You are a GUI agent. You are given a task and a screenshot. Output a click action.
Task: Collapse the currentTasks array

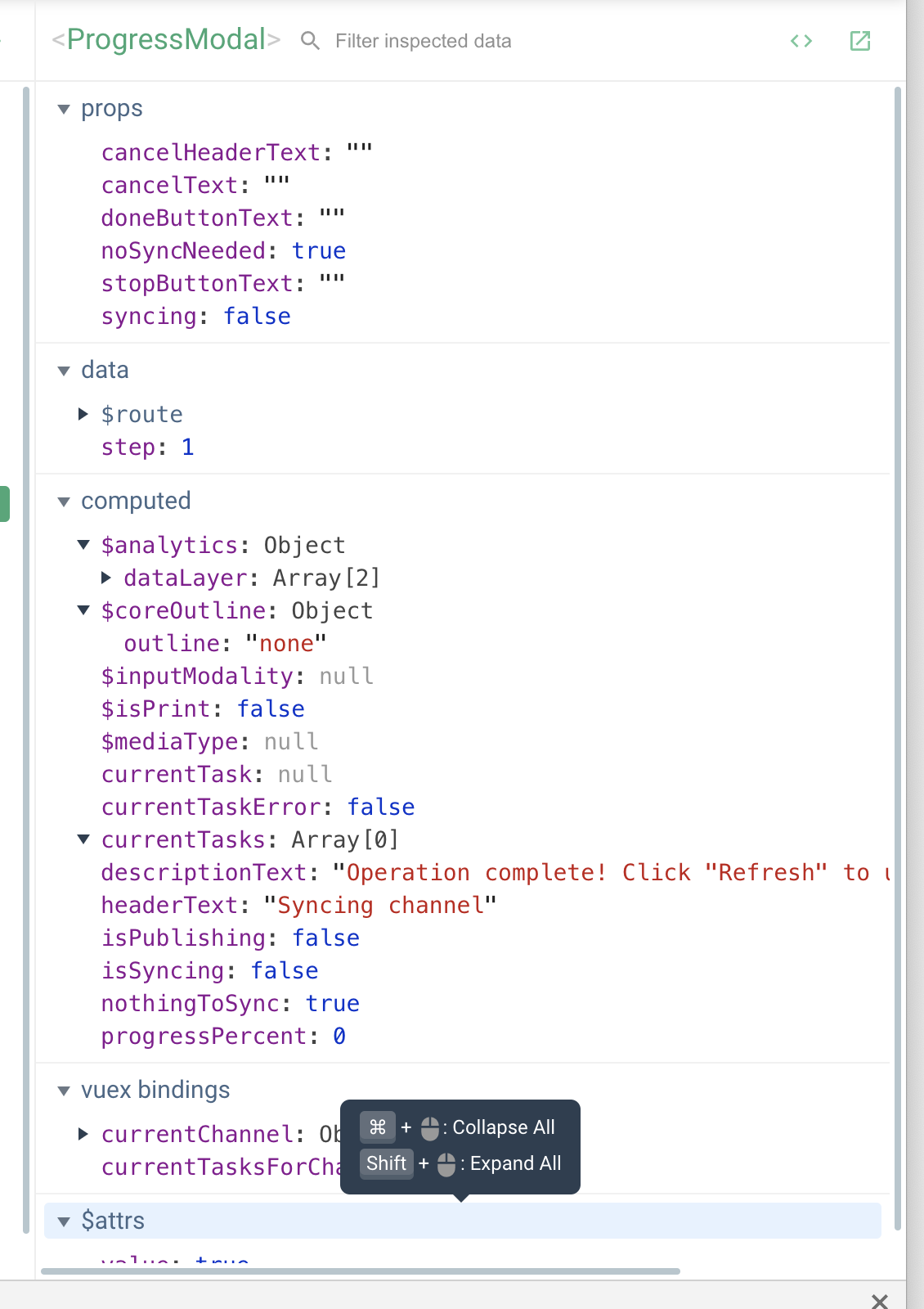pos(83,839)
